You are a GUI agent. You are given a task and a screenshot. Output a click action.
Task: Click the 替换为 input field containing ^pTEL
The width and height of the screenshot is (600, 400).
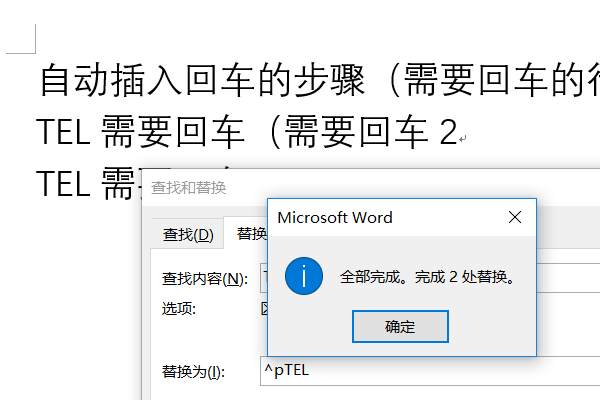pyautogui.click(x=430, y=371)
